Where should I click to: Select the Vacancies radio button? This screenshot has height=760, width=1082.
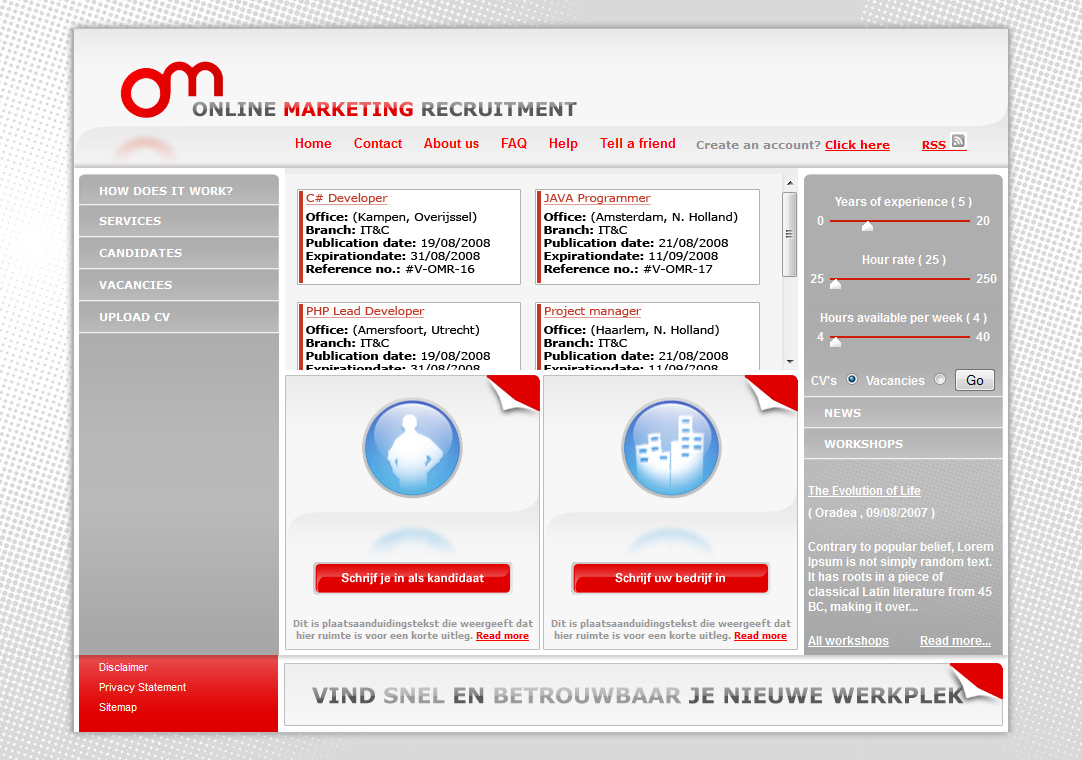(x=938, y=380)
